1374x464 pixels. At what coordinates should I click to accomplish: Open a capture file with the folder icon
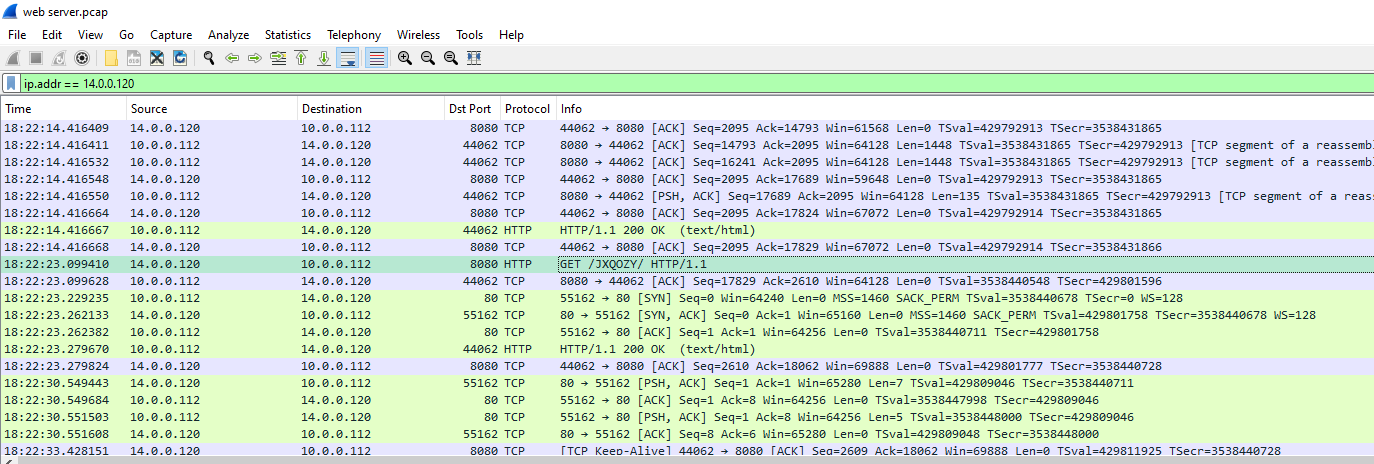click(x=111, y=58)
